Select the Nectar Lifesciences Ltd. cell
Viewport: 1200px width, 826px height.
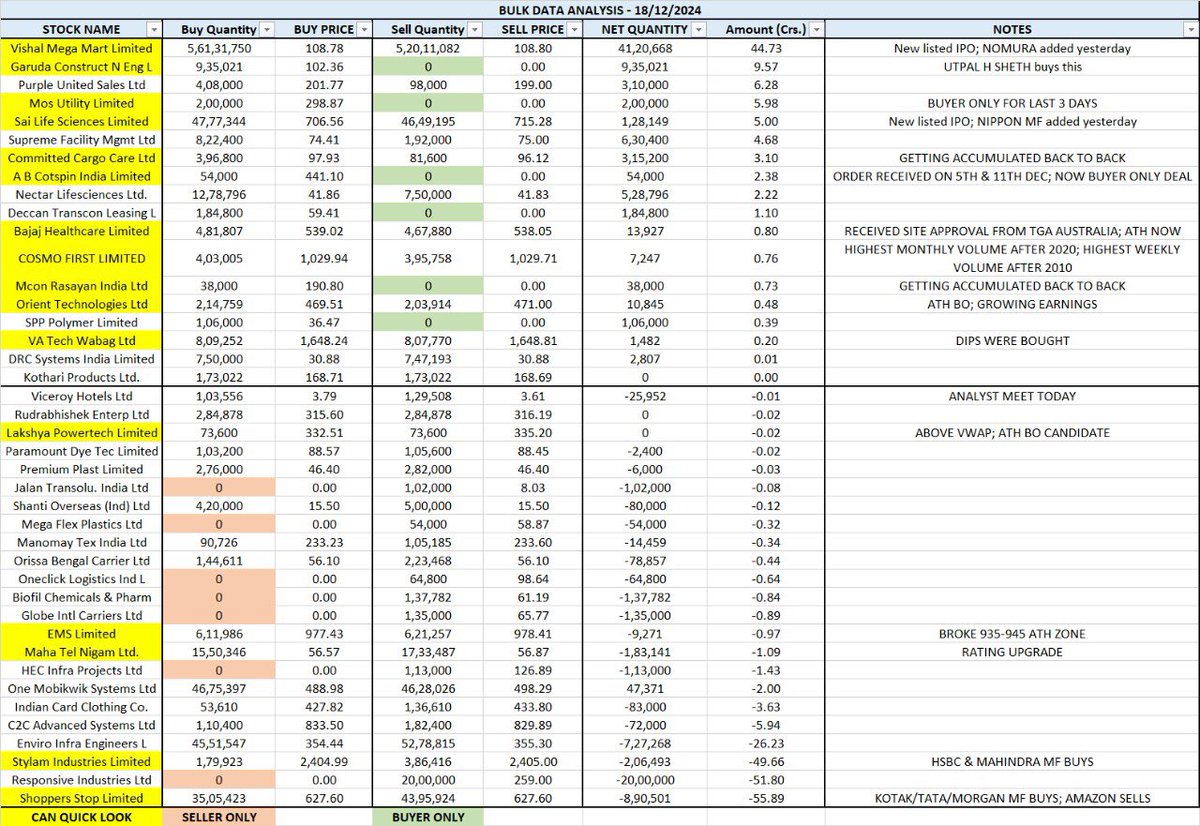click(x=83, y=195)
